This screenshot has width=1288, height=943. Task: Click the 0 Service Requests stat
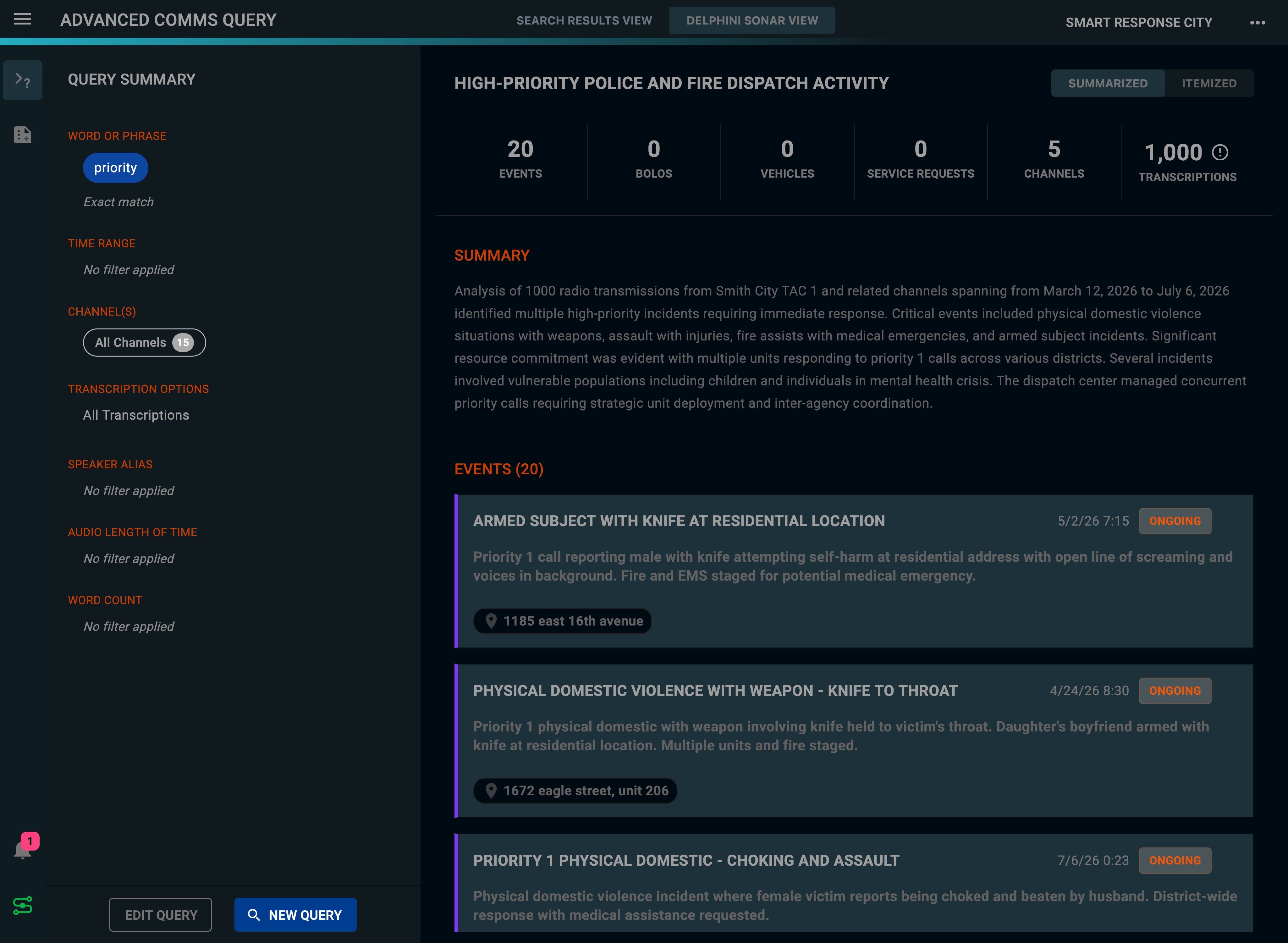(921, 159)
